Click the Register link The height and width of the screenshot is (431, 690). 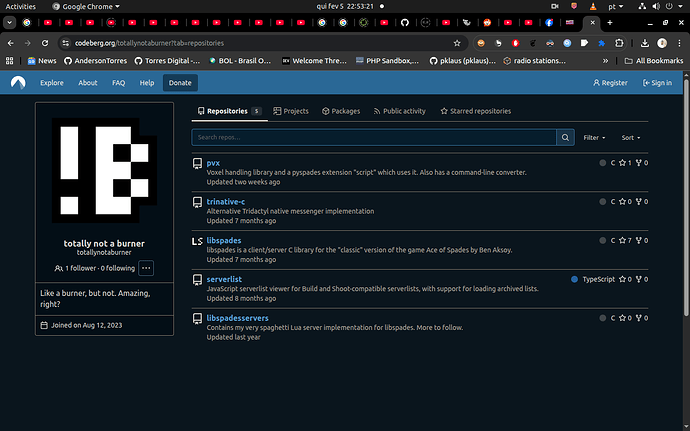[x=610, y=83]
